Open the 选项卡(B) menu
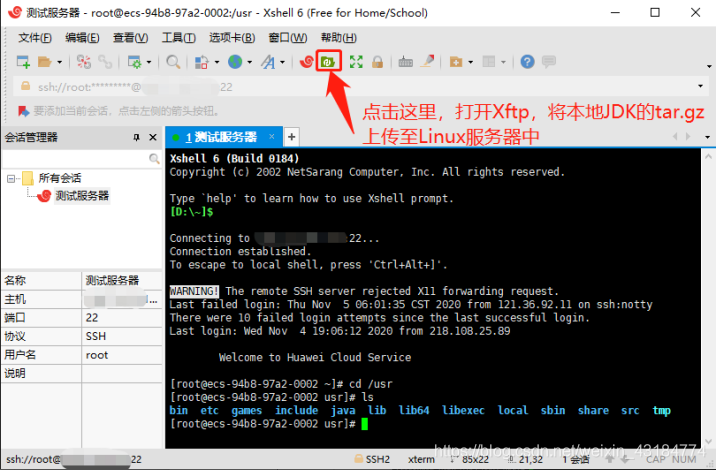Image resolution: width=716 pixels, height=470 pixels. [x=232, y=38]
